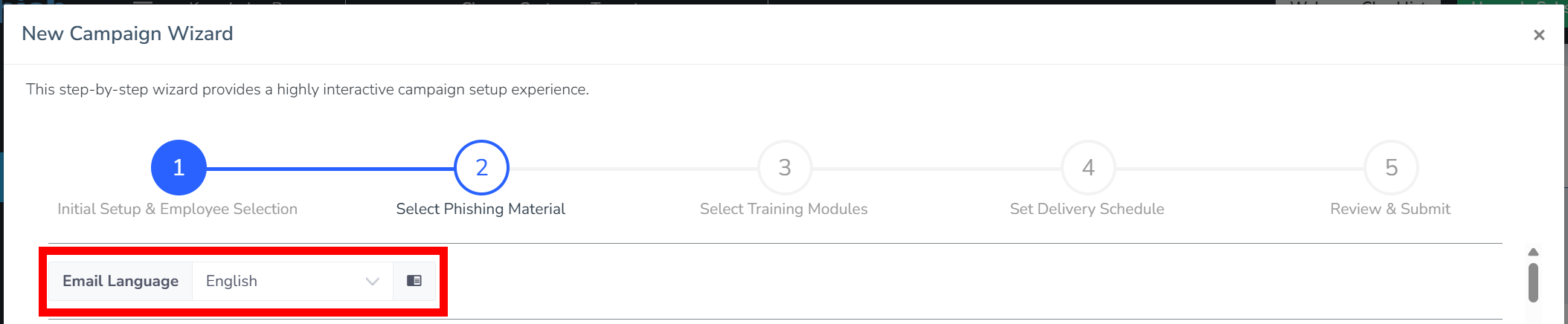Click the scrollbar up arrow

coord(1533,252)
